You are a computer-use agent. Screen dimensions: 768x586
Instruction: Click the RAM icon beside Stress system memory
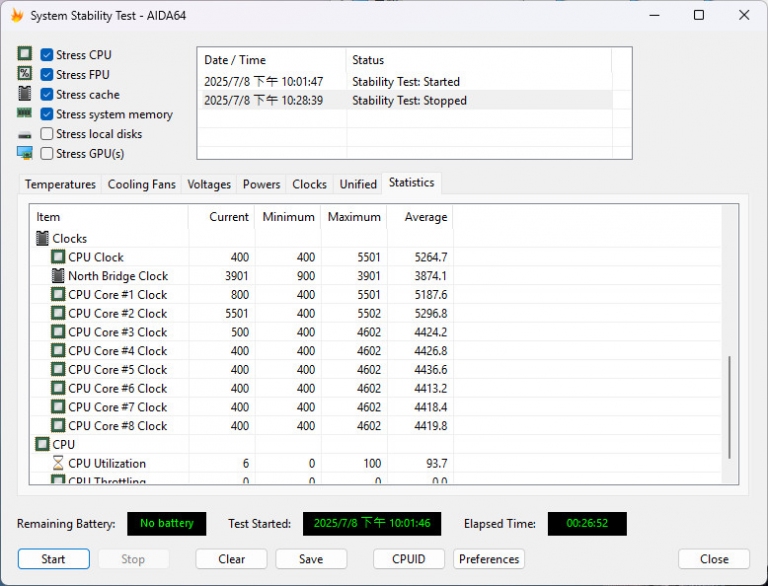click(x=24, y=113)
